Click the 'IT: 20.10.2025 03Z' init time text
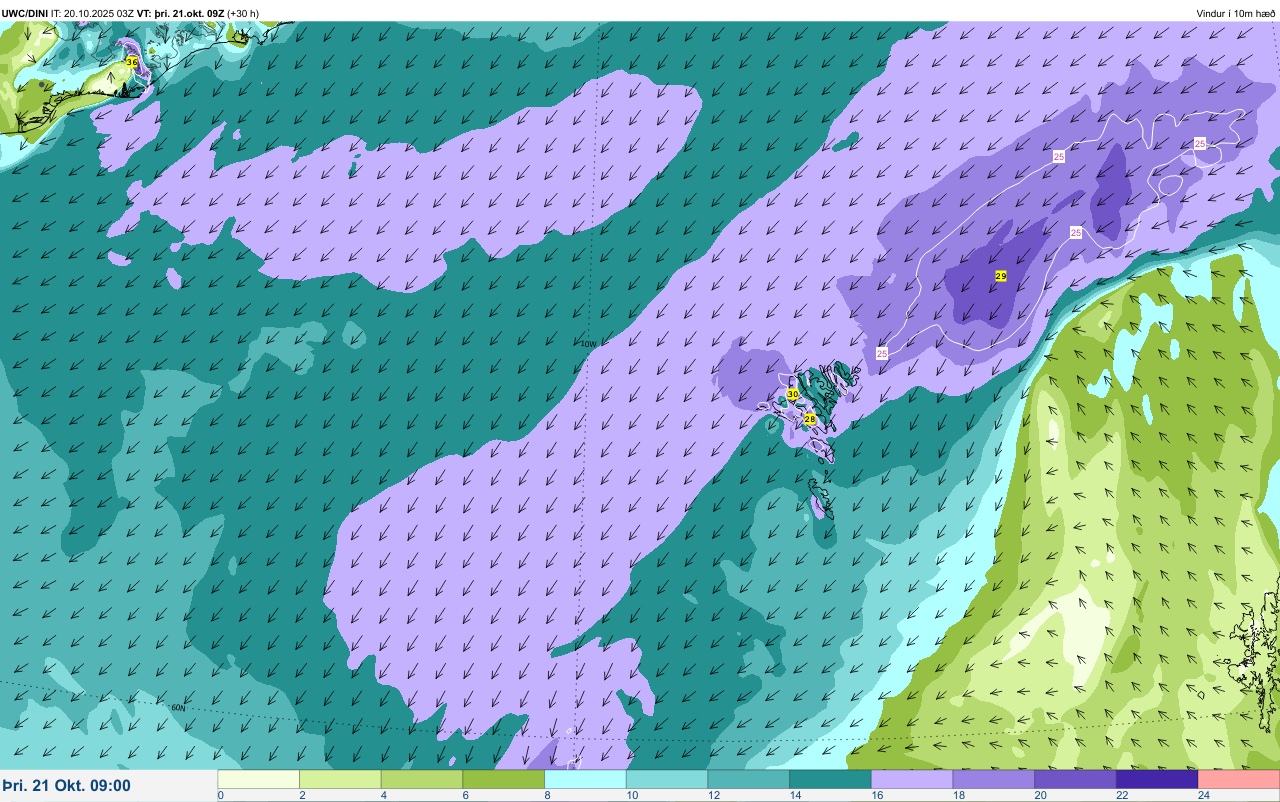The height and width of the screenshot is (802, 1280). coord(92,13)
